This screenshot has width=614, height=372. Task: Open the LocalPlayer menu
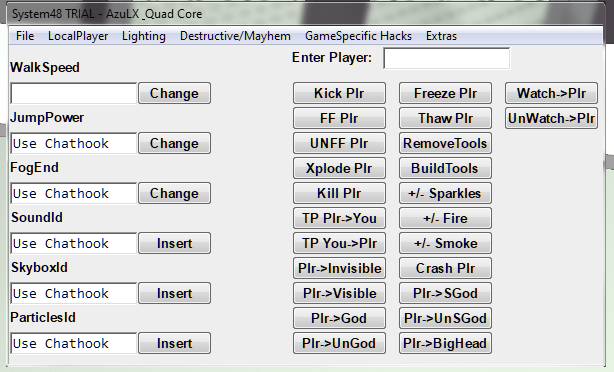(x=78, y=36)
